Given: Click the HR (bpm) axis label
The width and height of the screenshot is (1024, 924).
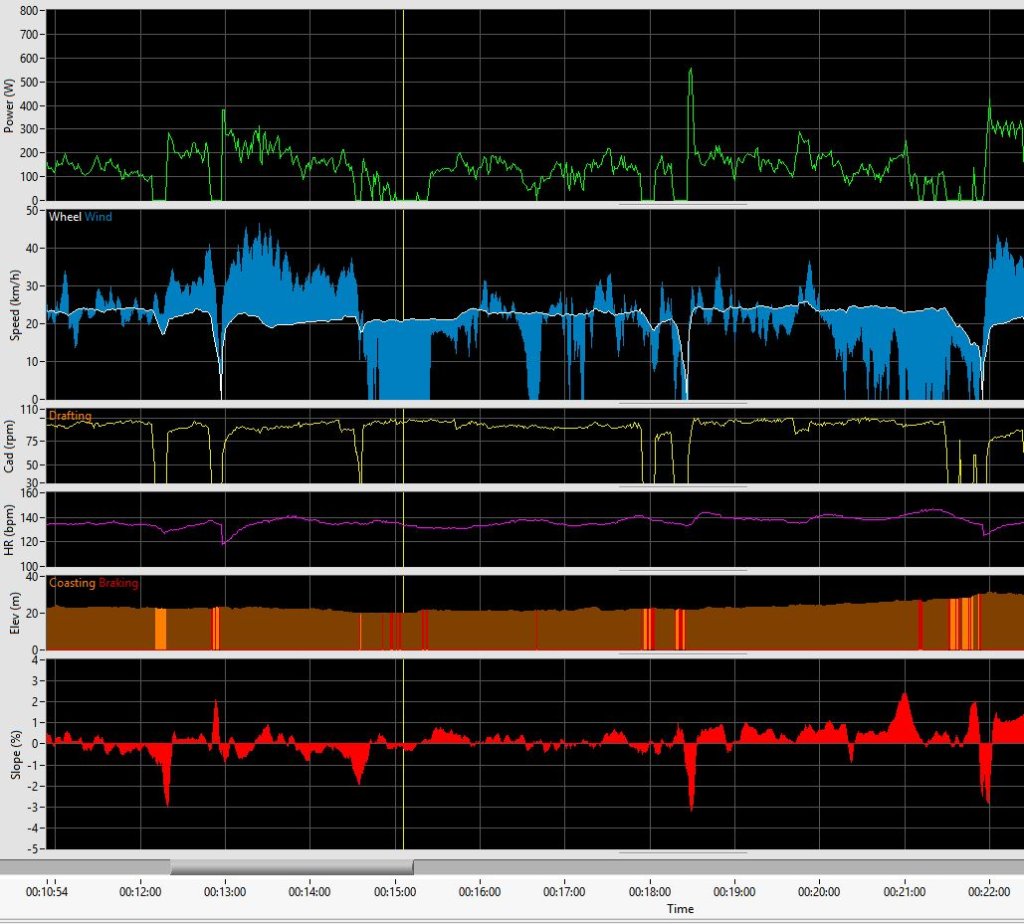Looking at the screenshot, I should 10,530.
